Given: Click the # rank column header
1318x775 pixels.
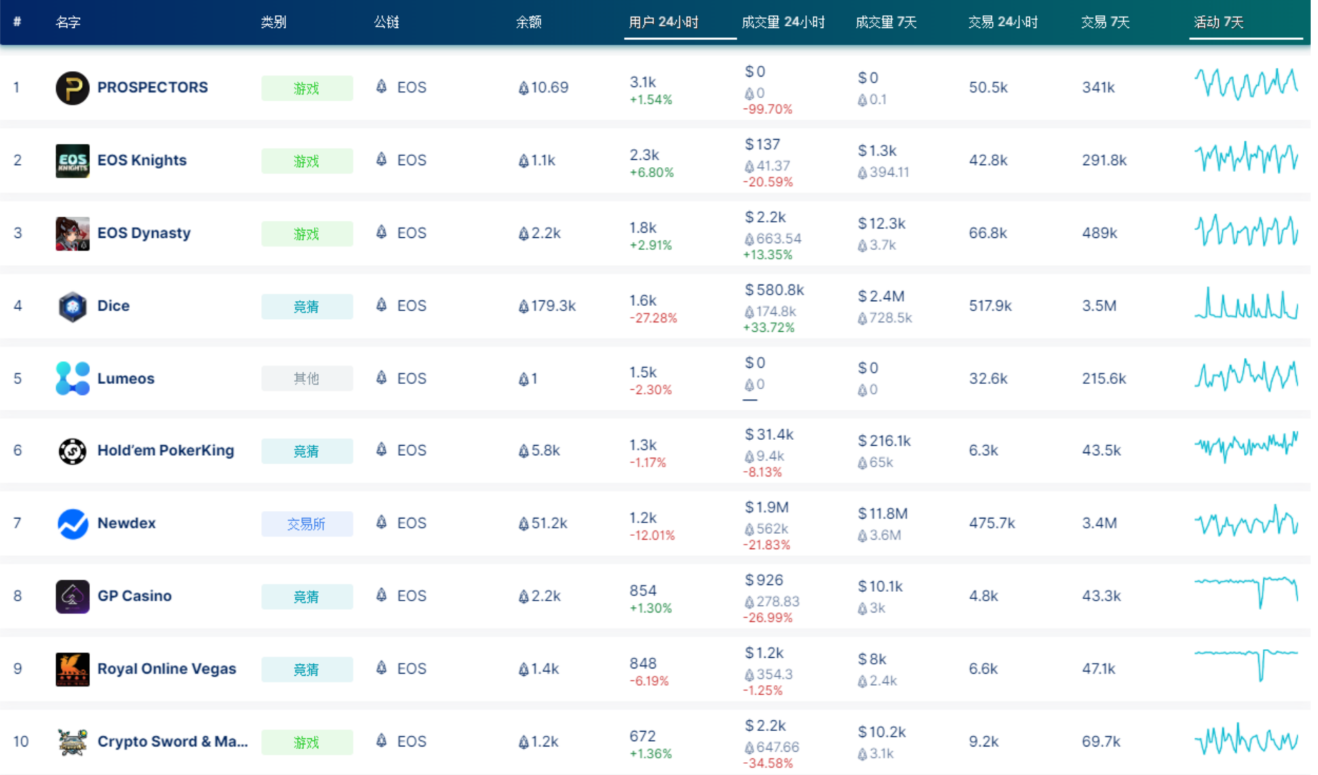Looking at the screenshot, I should [x=17, y=22].
